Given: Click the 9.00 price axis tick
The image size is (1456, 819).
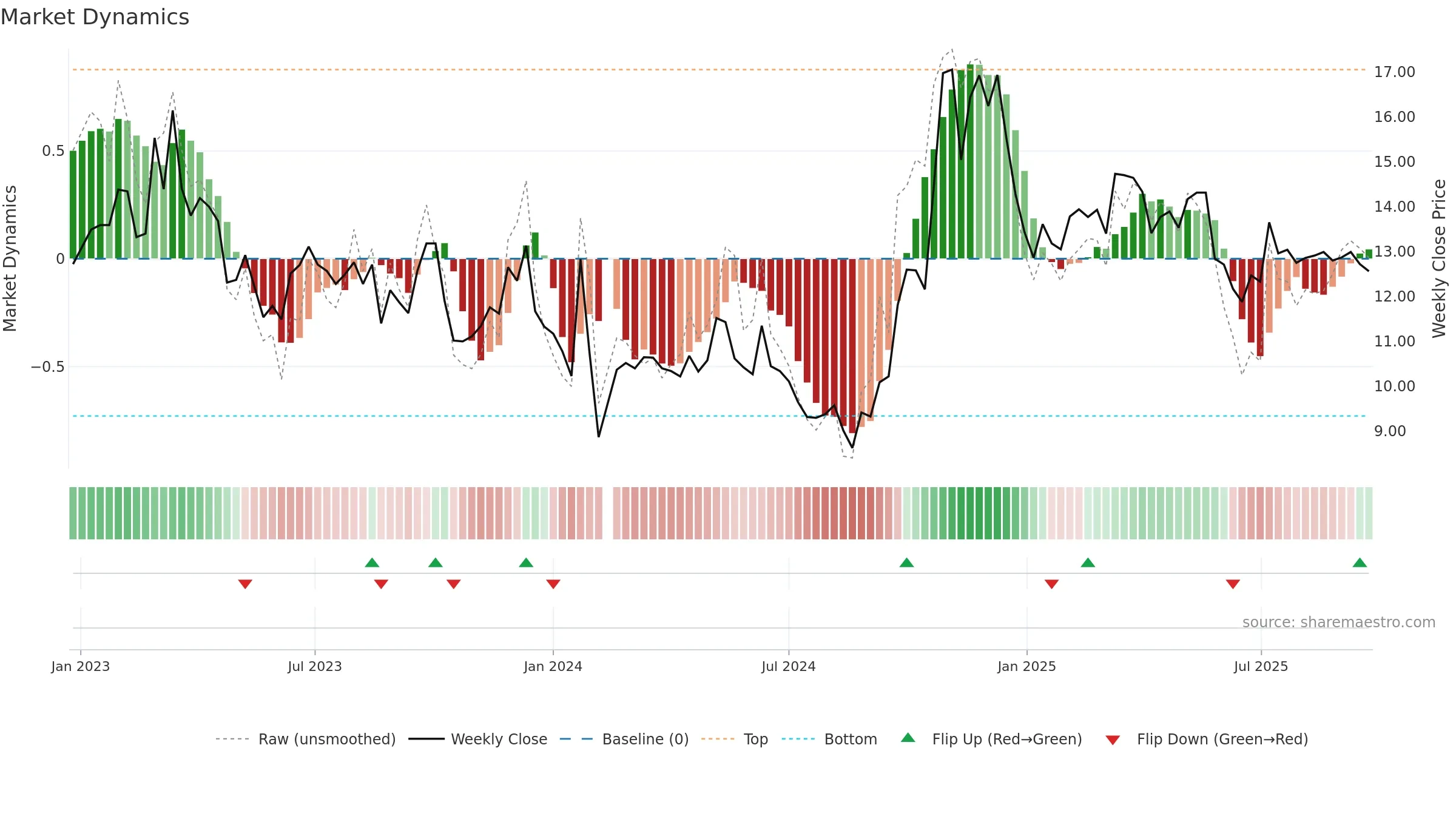Looking at the screenshot, I should [x=1390, y=431].
